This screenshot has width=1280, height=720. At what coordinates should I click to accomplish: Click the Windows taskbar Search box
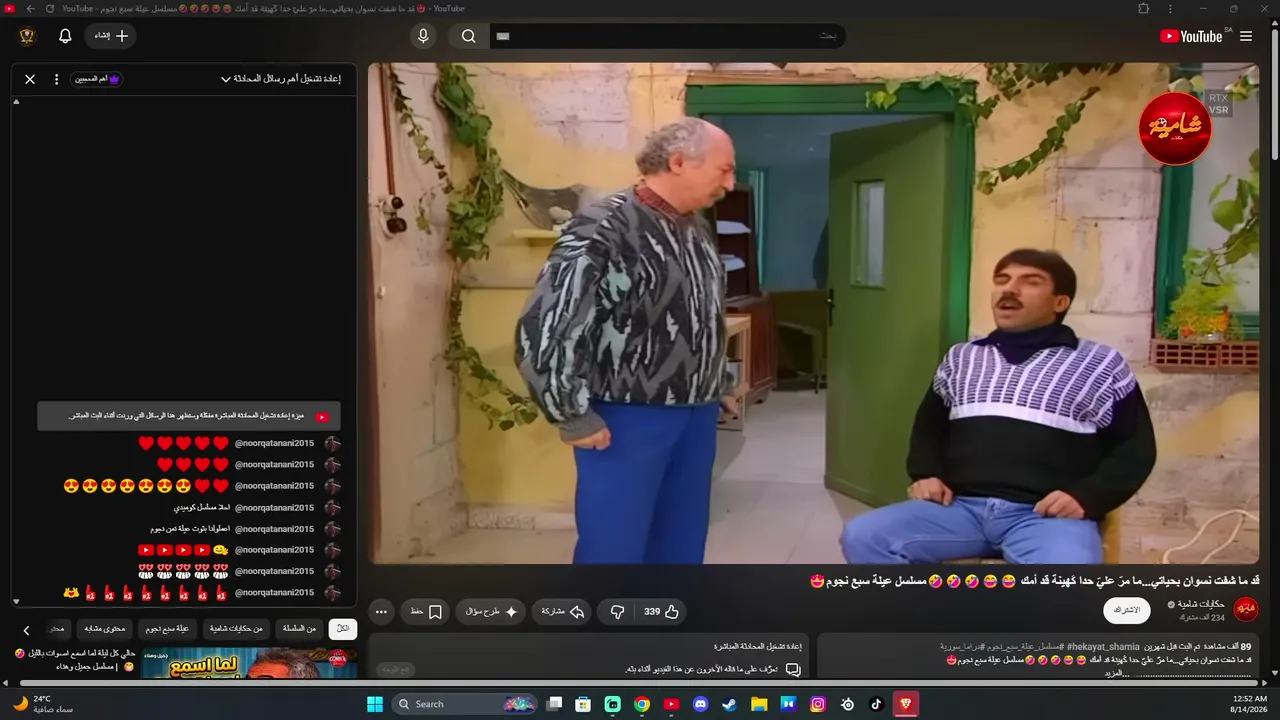click(466, 704)
